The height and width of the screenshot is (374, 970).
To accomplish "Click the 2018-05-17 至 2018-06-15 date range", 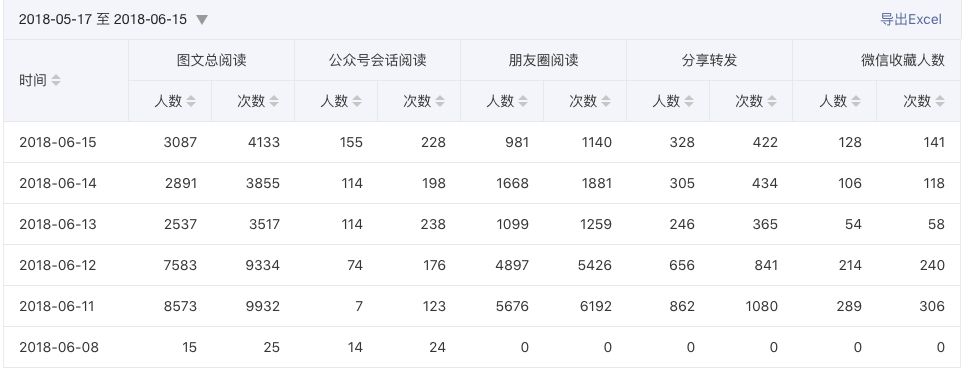I will (103, 19).
